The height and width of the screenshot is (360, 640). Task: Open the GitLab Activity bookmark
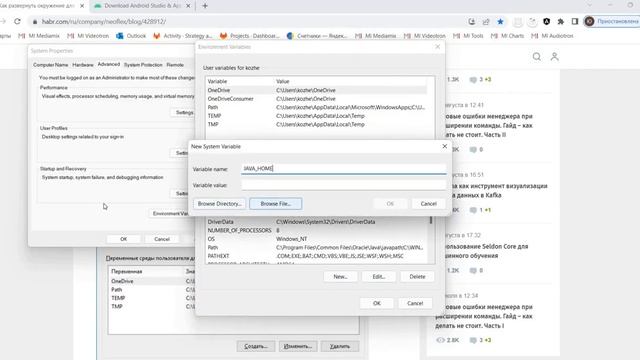point(182,36)
